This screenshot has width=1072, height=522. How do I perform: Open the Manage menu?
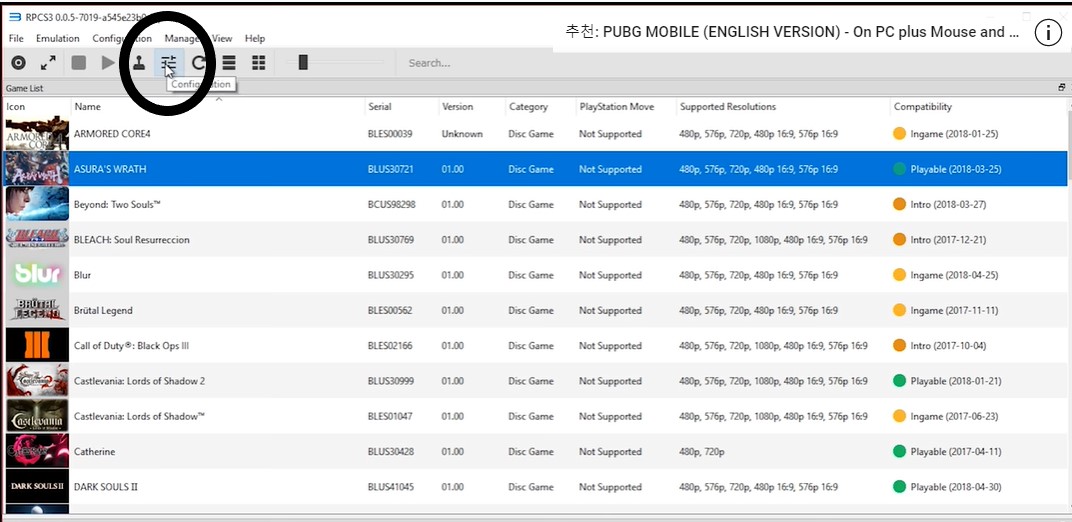coord(183,38)
